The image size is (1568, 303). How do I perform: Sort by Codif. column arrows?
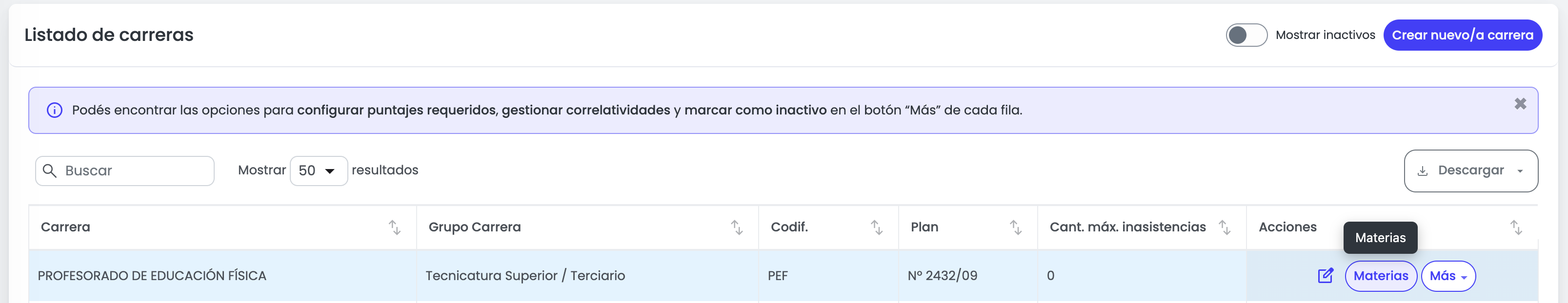(877, 227)
